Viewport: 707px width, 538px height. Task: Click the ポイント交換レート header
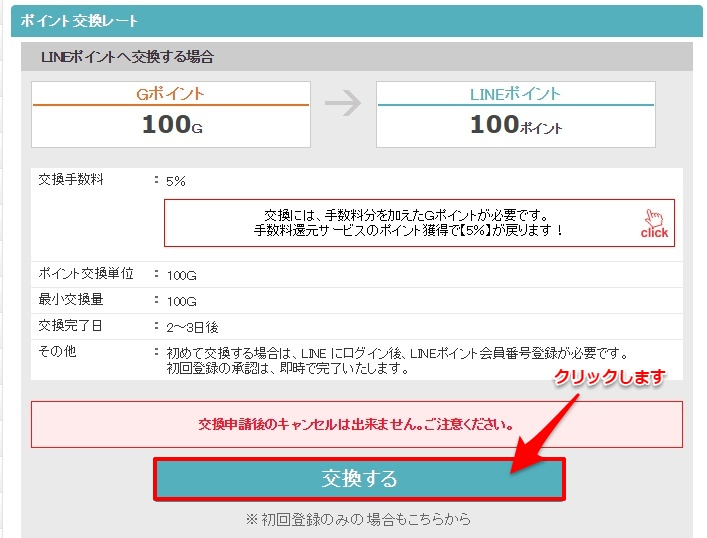(x=79, y=21)
